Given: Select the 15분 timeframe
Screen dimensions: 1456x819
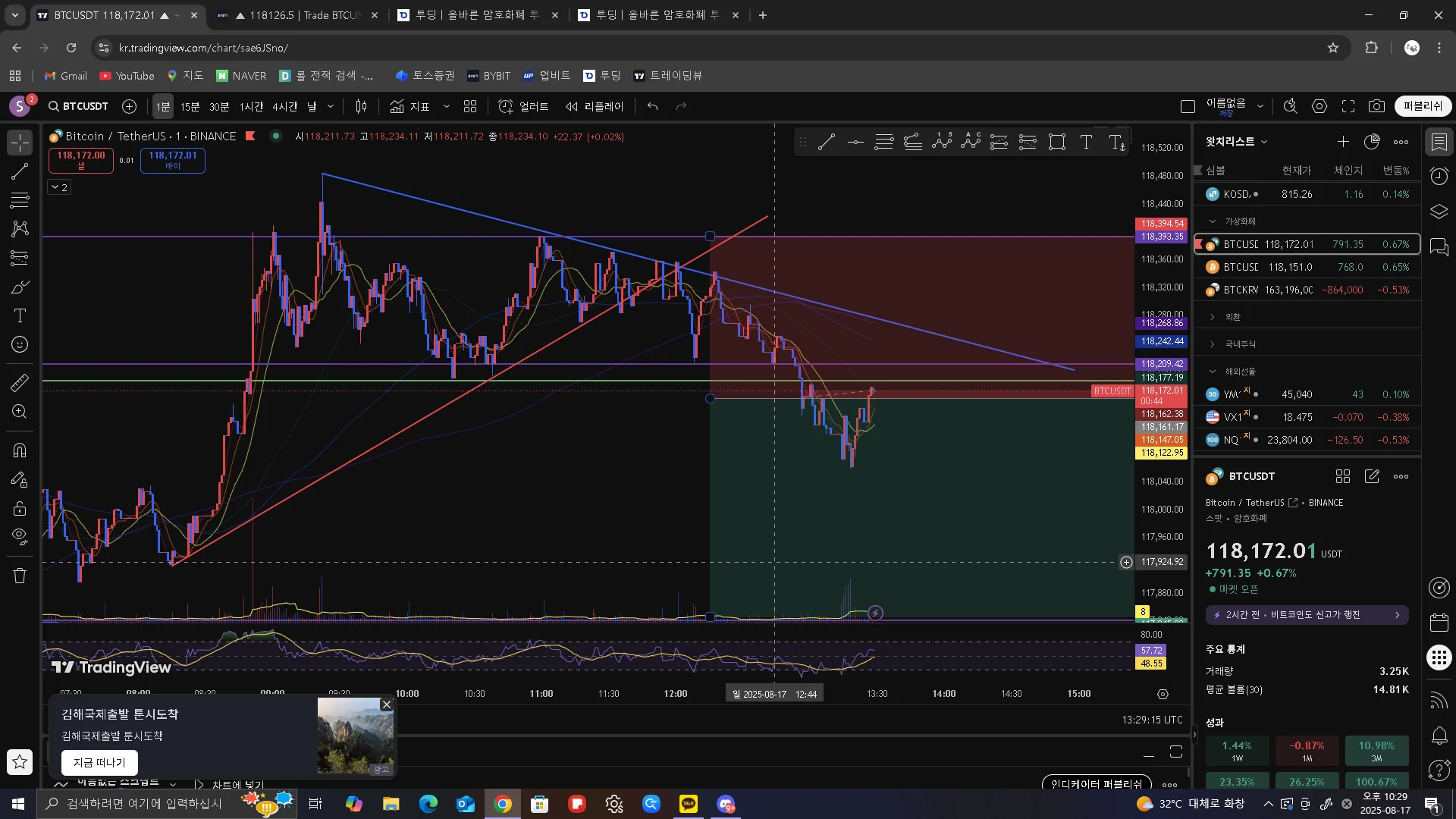Looking at the screenshot, I should click(190, 106).
